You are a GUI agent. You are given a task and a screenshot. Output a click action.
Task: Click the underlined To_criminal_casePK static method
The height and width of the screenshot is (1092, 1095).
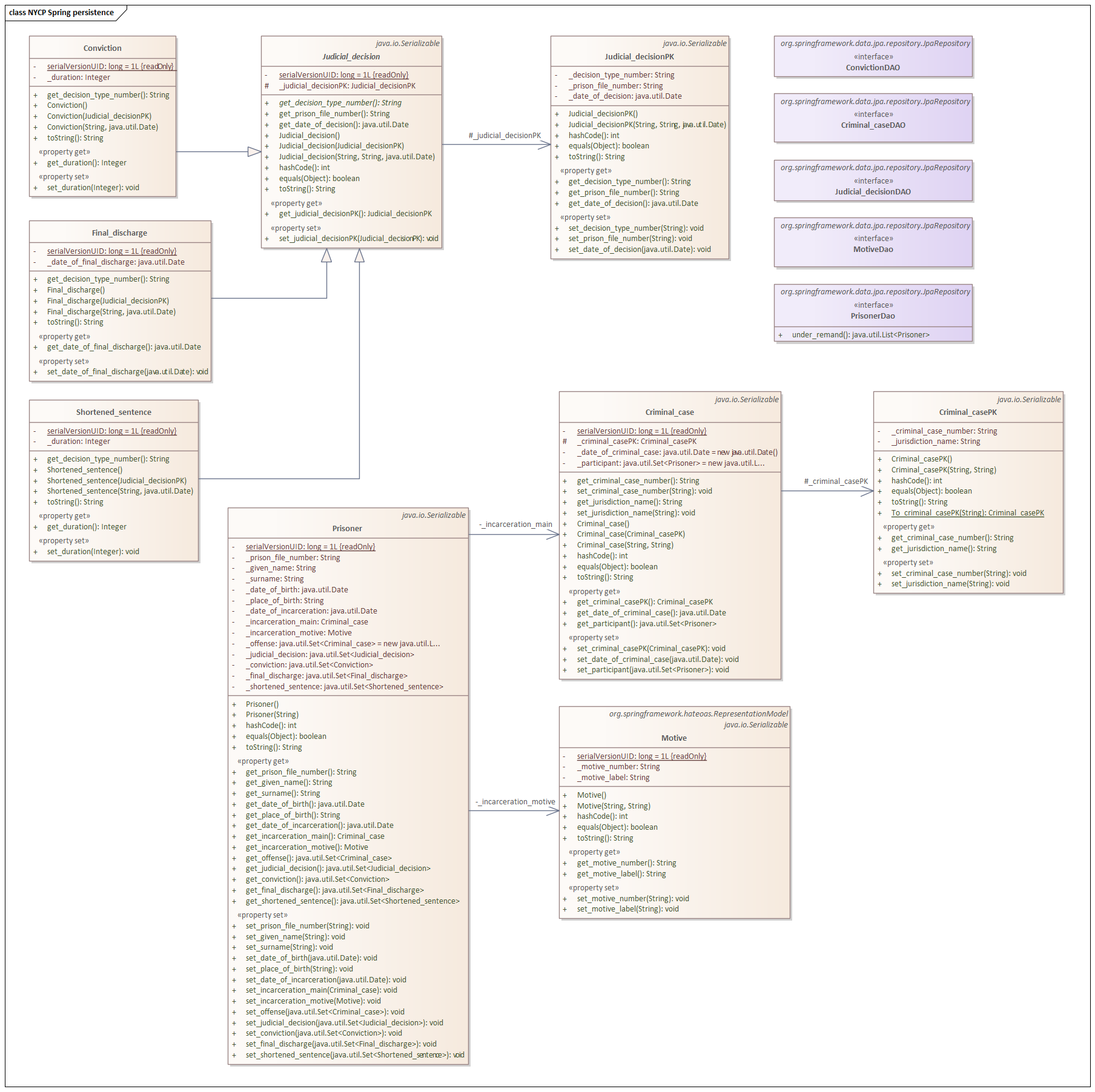(967, 513)
